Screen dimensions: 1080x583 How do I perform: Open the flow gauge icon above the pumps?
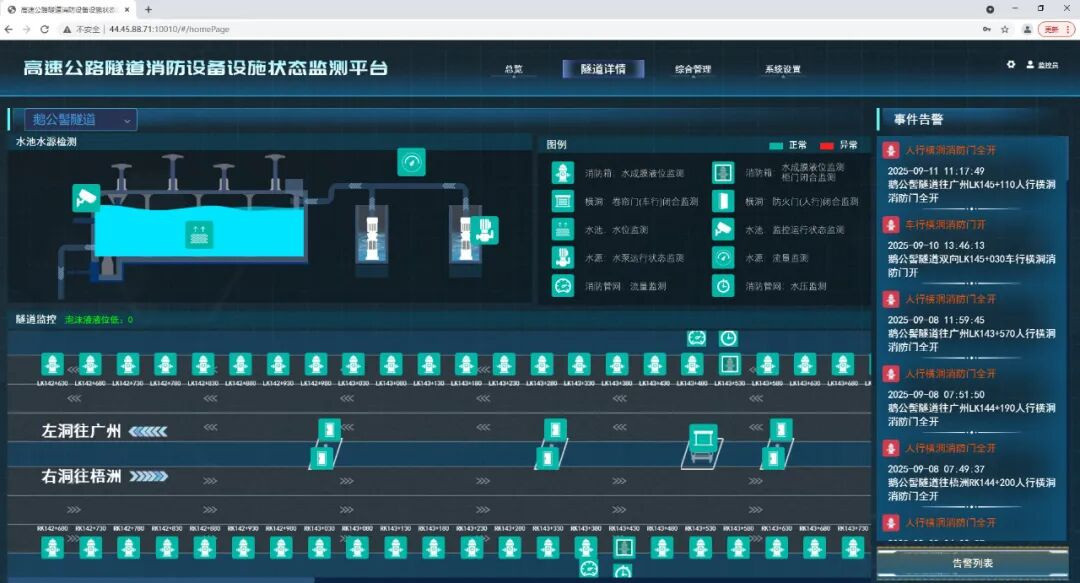point(411,161)
